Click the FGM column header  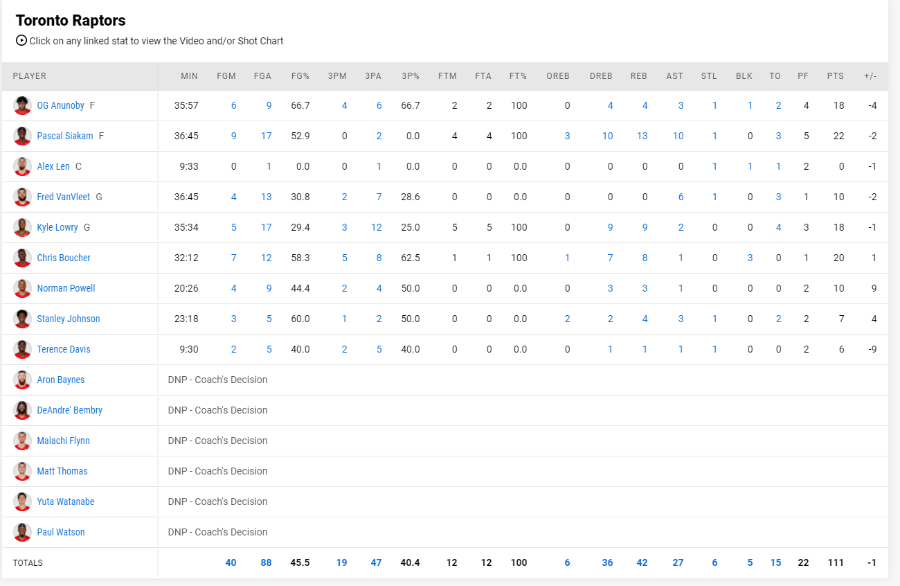pyautogui.click(x=226, y=76)
